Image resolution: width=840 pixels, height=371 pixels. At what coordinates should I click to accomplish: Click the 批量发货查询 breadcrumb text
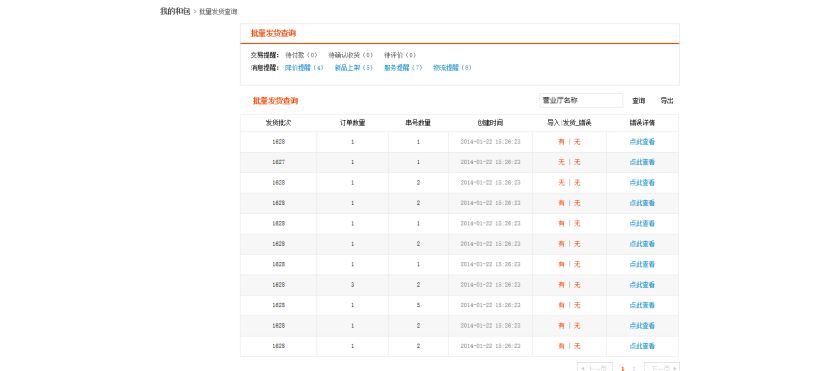[218, 12]
